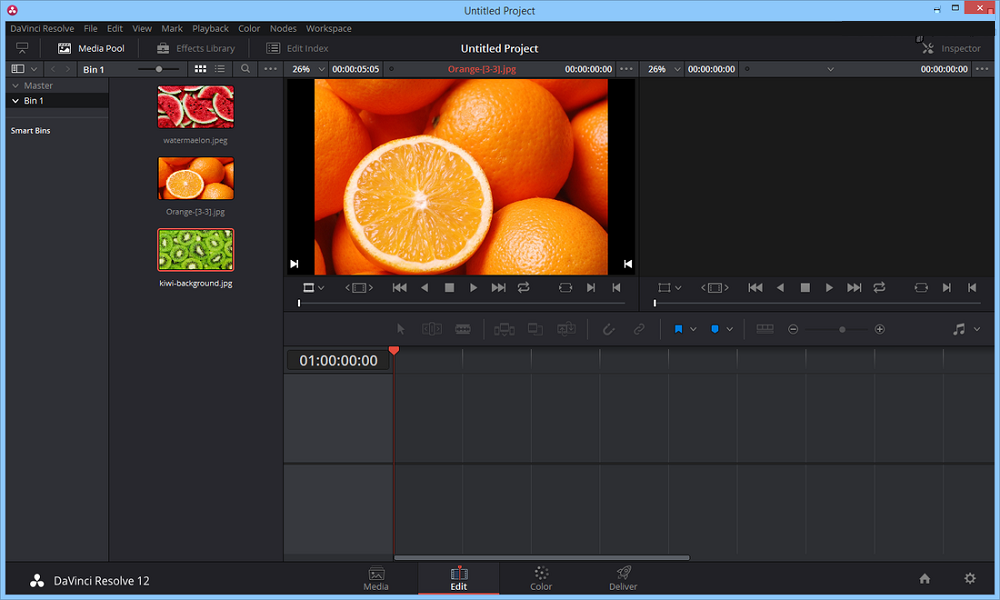1000x600 pixels.
Task: Open the Playback menu
Action: point(210,29)
